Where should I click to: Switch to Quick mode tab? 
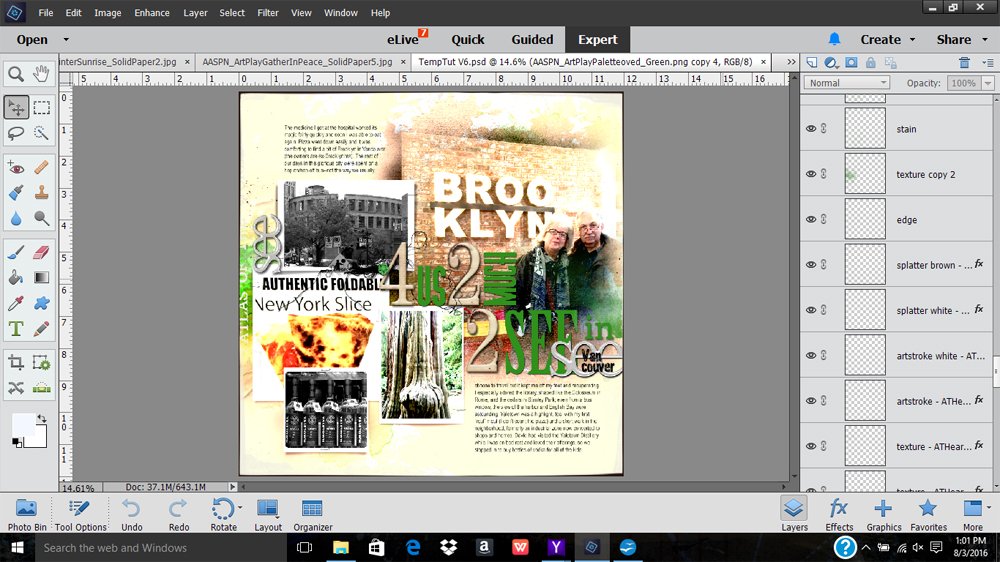[x=467, y=40]
